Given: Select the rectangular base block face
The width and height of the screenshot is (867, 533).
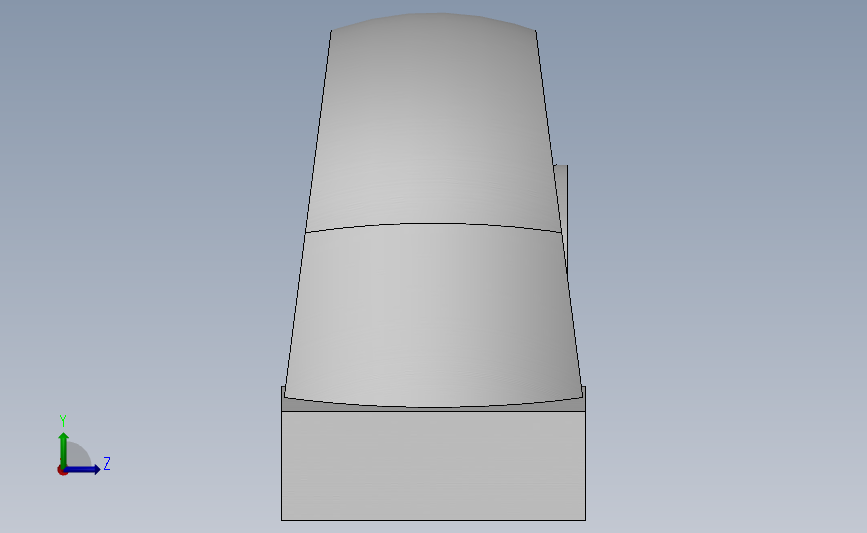Looking at the screenshot, I should (x=433, y=466).
